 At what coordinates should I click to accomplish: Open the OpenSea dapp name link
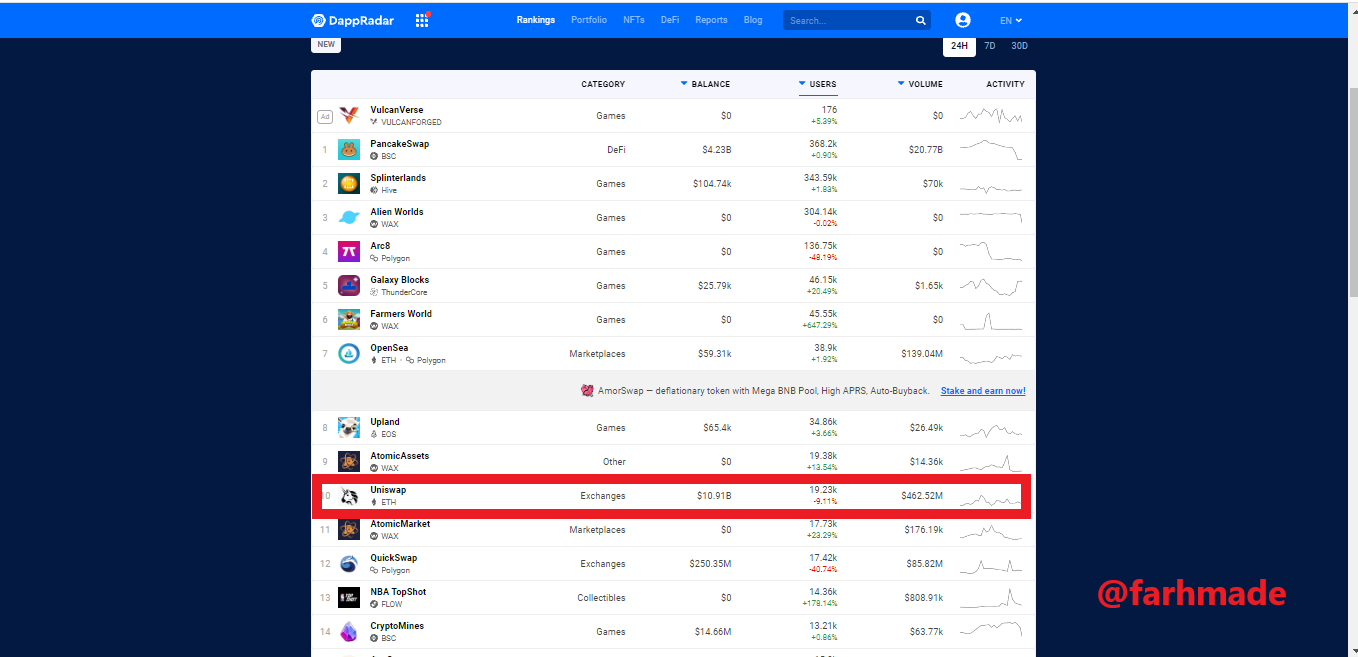coord(389,348)
